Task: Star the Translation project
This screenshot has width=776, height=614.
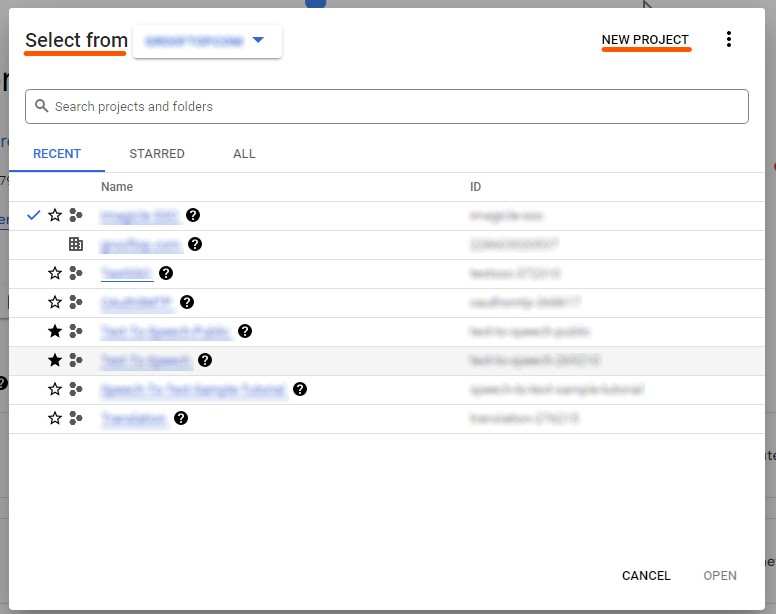Action: 55,418
